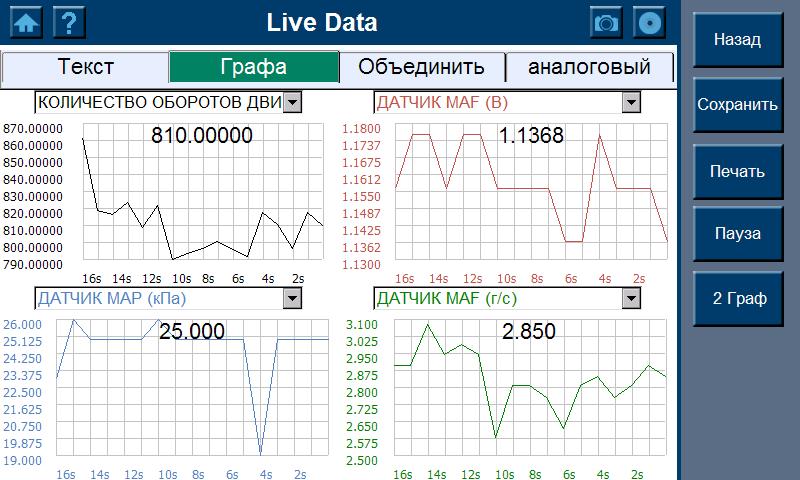Open the Объединить tab
The height and width of the screenshot is (480, 800).
pos(421,67)
